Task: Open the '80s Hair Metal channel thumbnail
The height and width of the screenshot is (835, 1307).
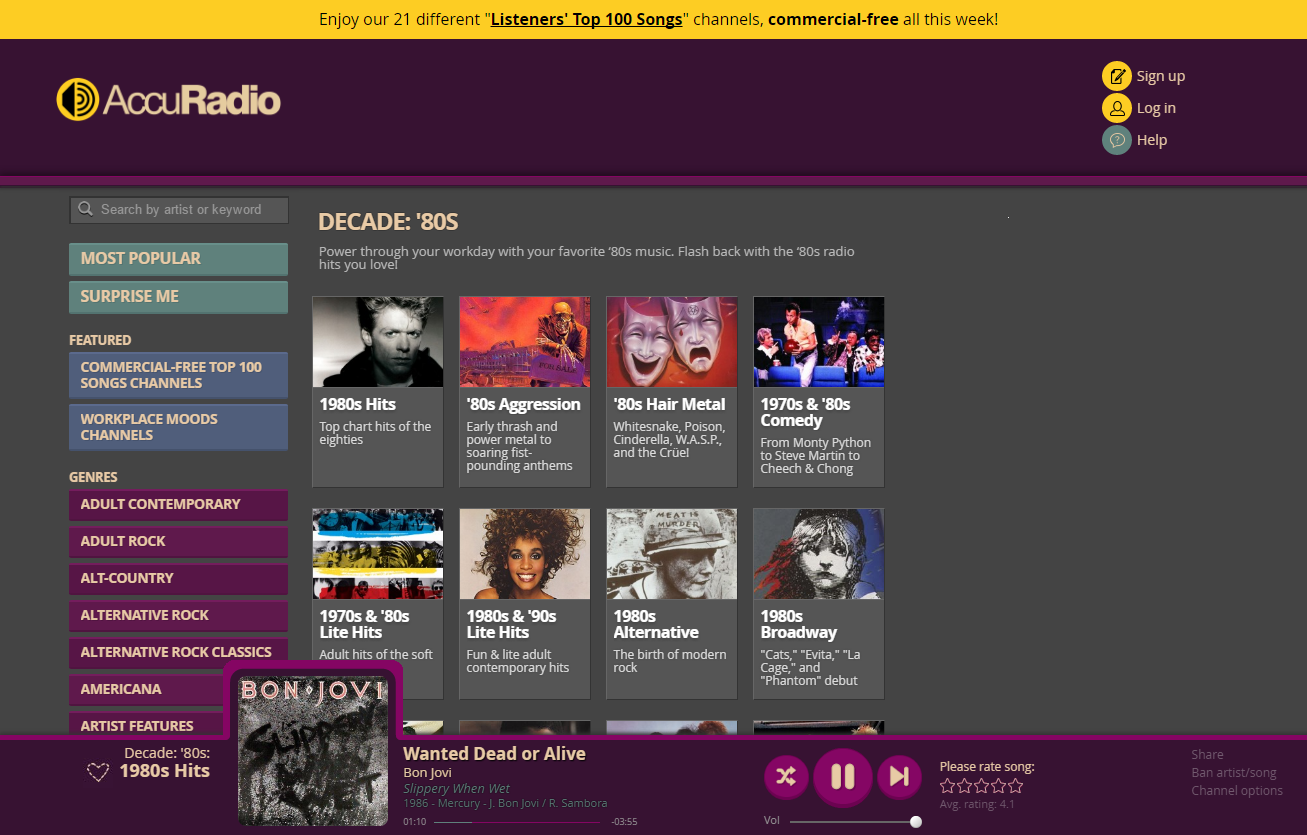Action: click(x=671, y=342)
